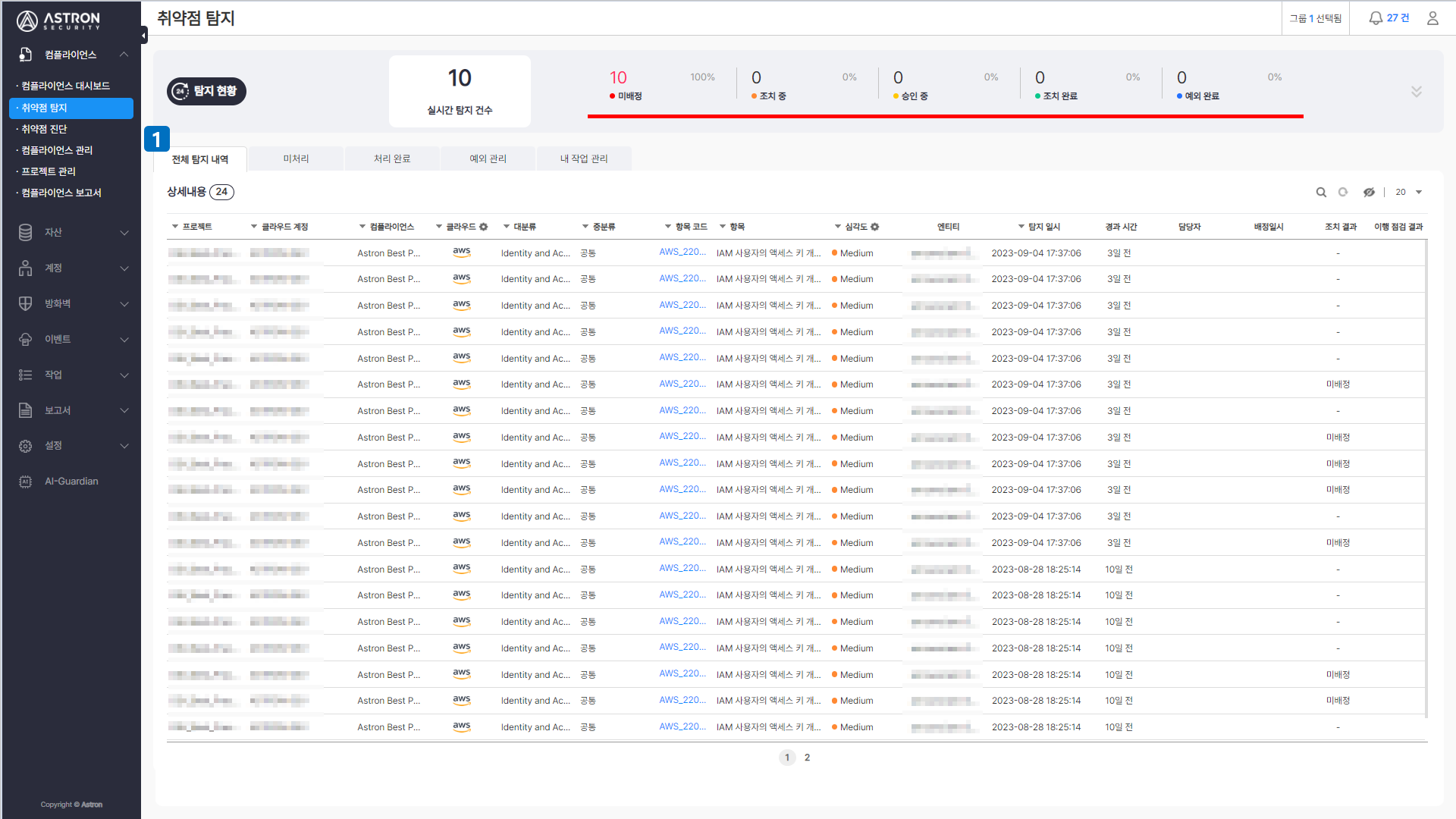
Task: Switch to the 내 작업 관리 tab
Action: pyautogui.click(x=584, y=158)
